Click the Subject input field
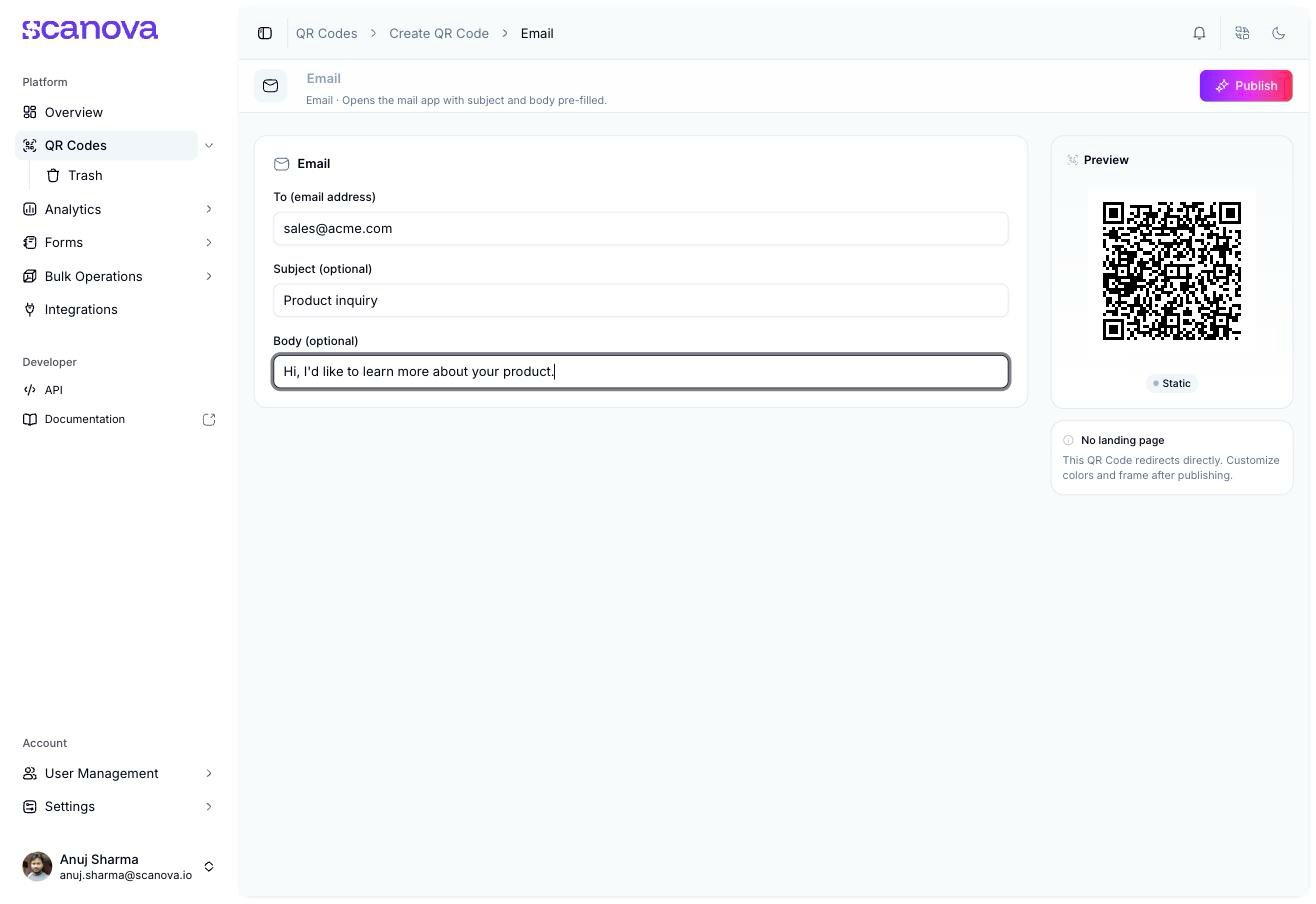Viewport: 1316px width, 904px height. [x=641, y=300]
